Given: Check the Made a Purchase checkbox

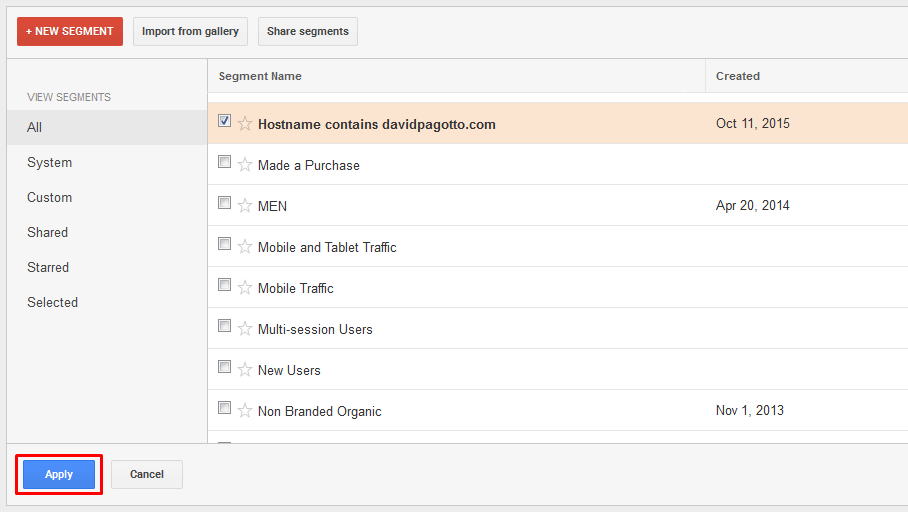Looking at the screenshot, I should pos(224,162).
